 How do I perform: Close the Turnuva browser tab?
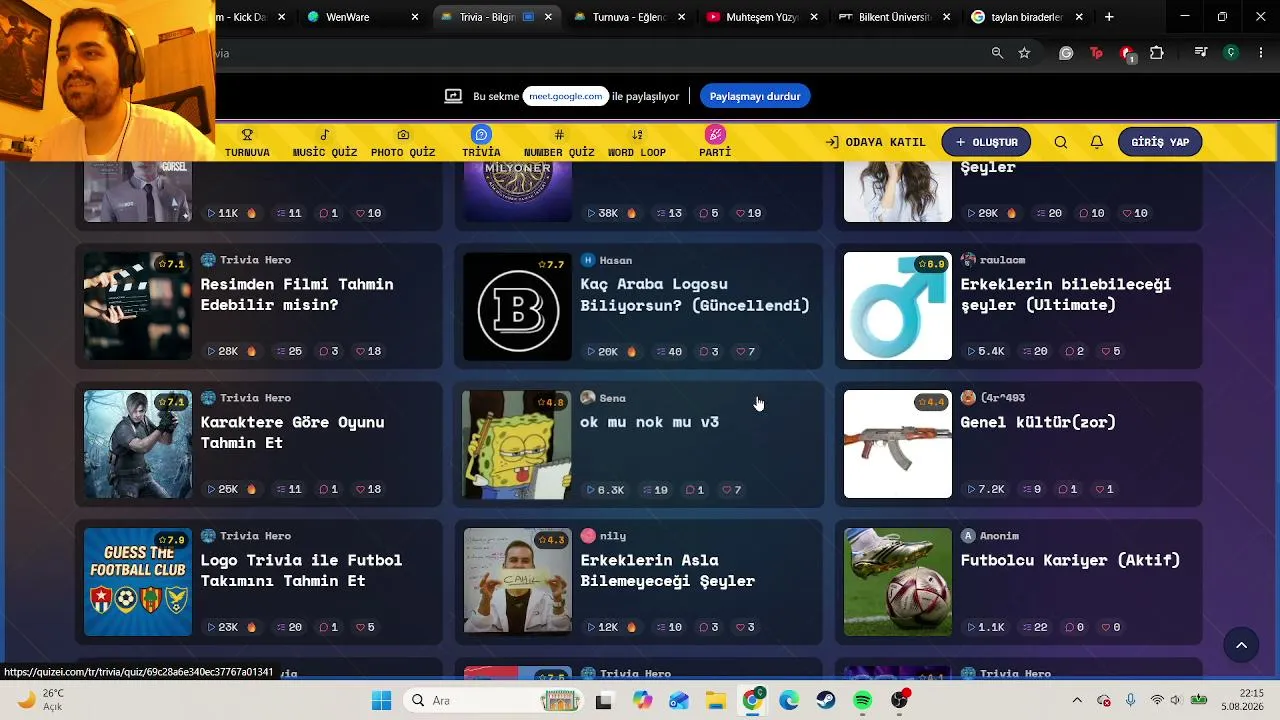681,17
